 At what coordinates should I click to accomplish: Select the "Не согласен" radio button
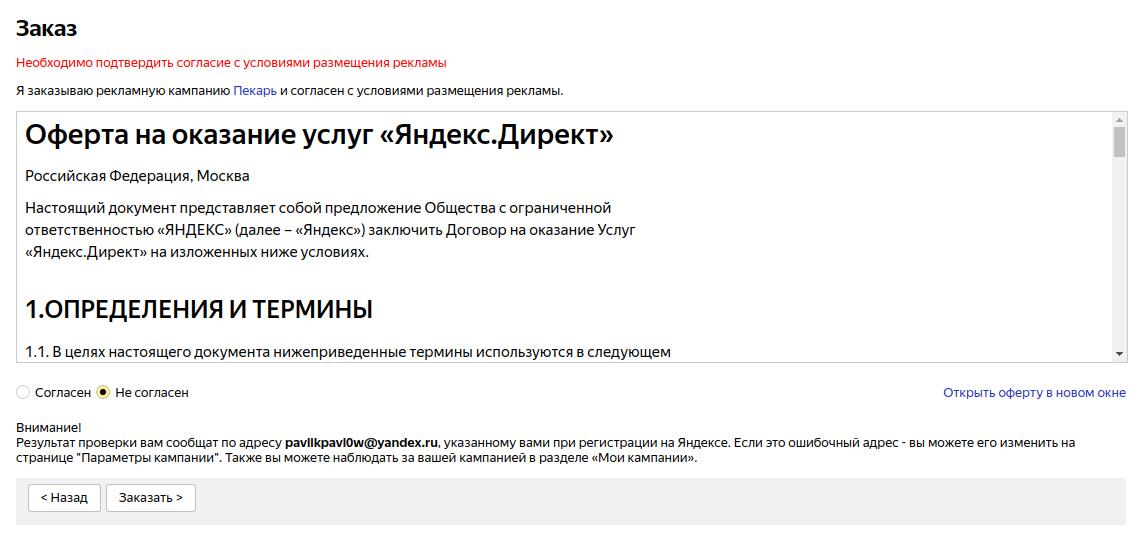tap(103, 393)
